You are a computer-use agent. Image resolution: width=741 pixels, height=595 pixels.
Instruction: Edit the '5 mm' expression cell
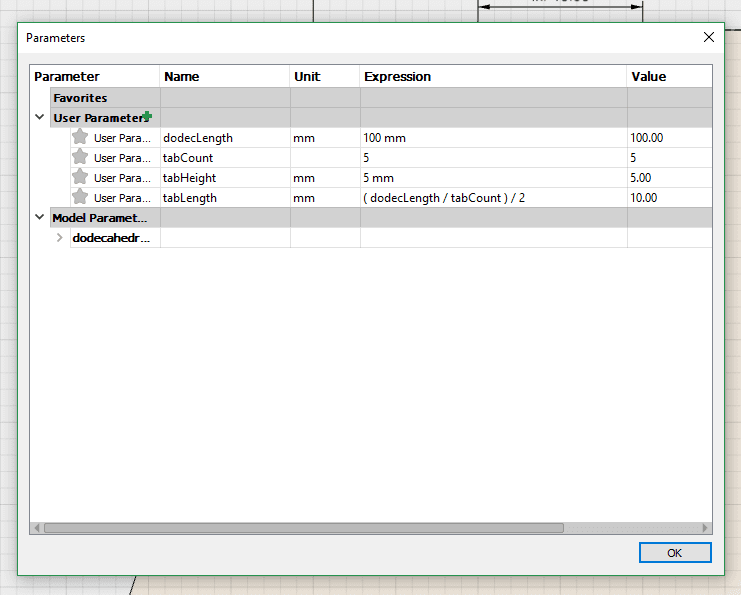493,178
